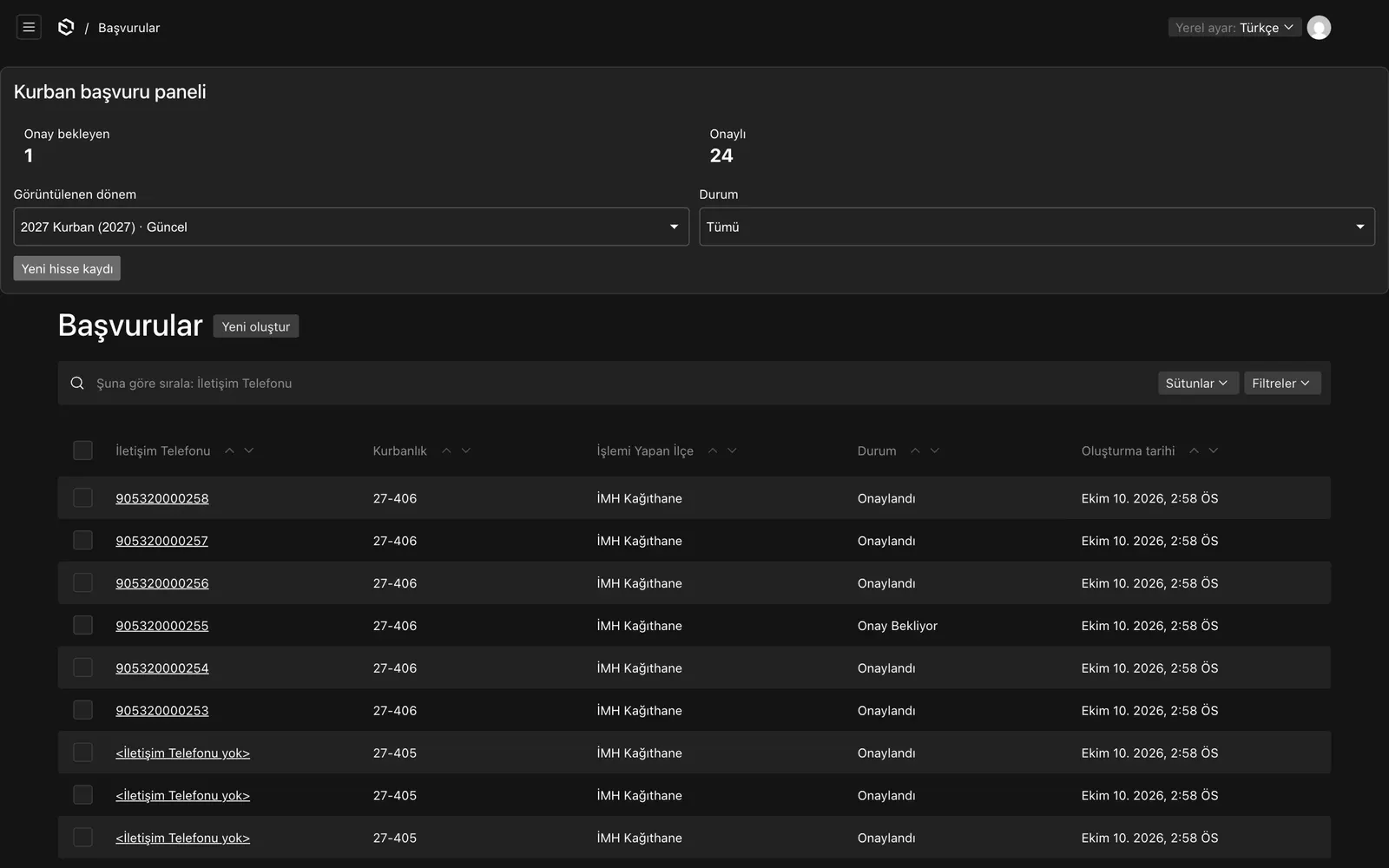Check the row for 905320000258
This screenshot has height=868, width=1389.
pyautogui.click(x=82, y=497)
